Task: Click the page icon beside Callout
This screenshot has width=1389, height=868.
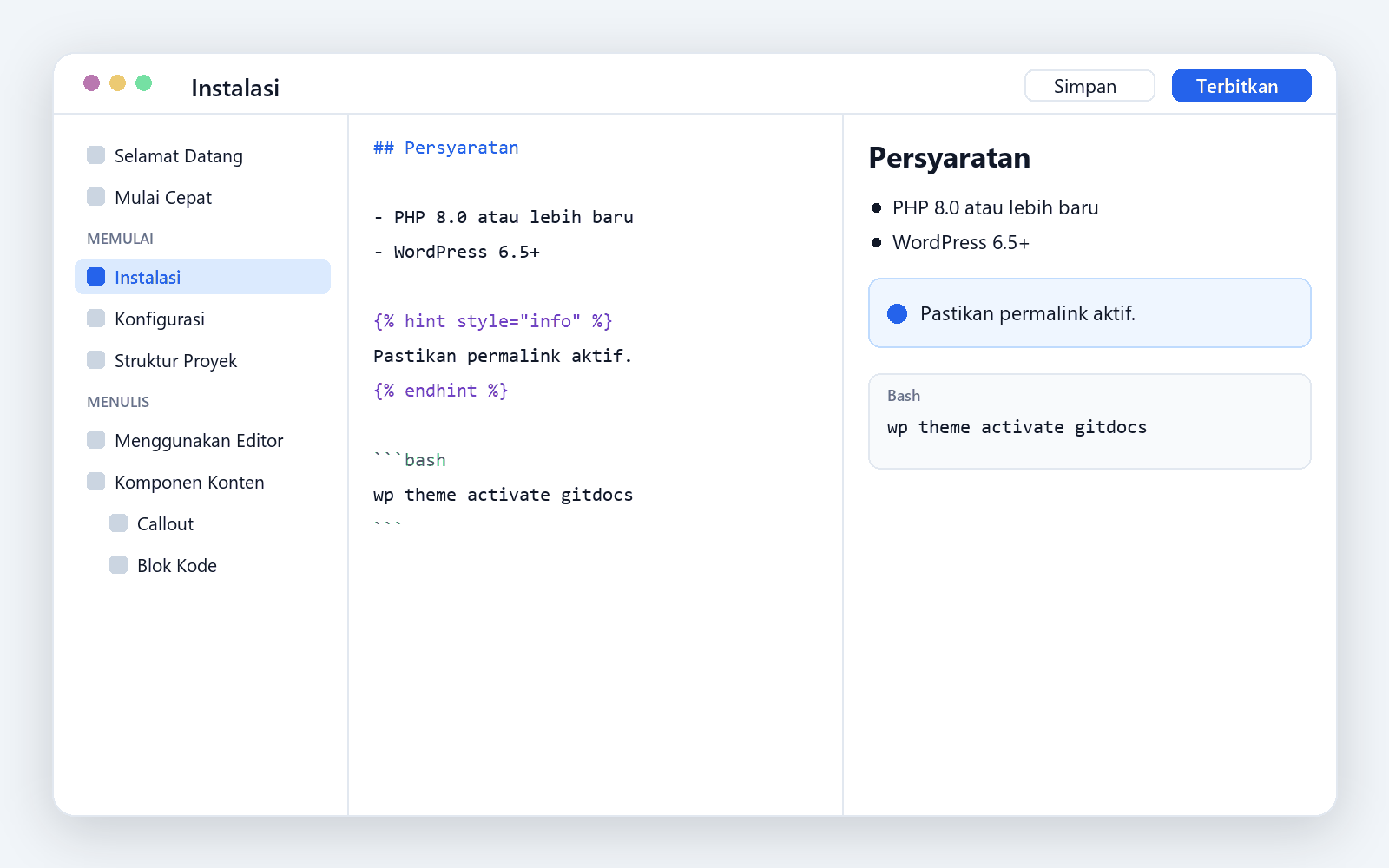Action: point(119,523)
